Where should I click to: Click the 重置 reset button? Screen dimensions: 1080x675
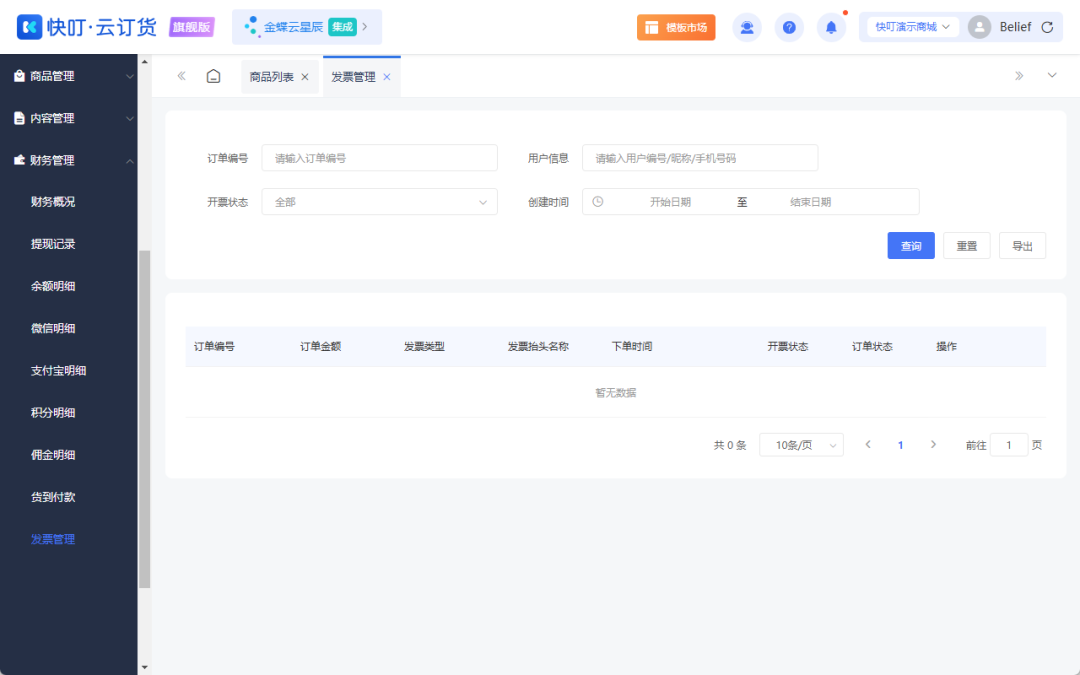pos(966,245)
